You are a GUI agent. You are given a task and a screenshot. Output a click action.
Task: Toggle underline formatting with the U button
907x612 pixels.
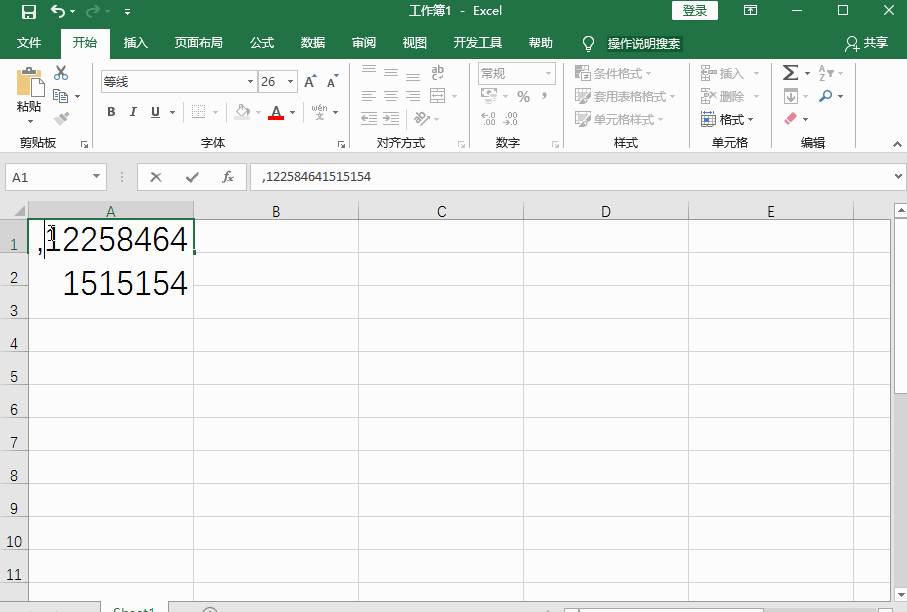click(155, 111)
